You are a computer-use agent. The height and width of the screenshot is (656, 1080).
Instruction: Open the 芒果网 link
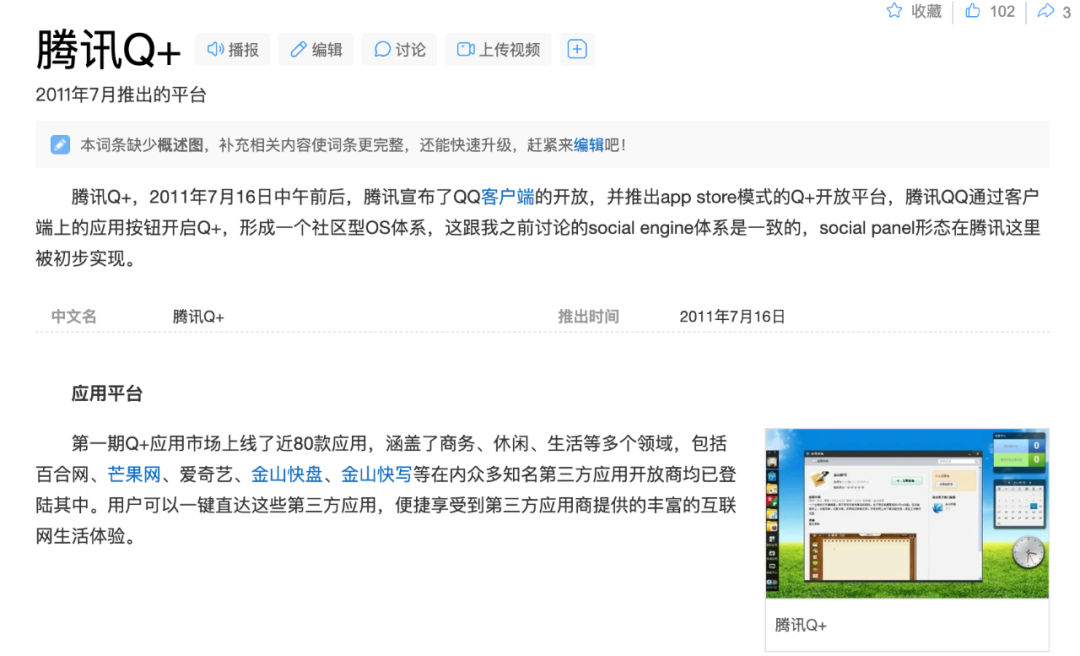[x=134, y=474]
